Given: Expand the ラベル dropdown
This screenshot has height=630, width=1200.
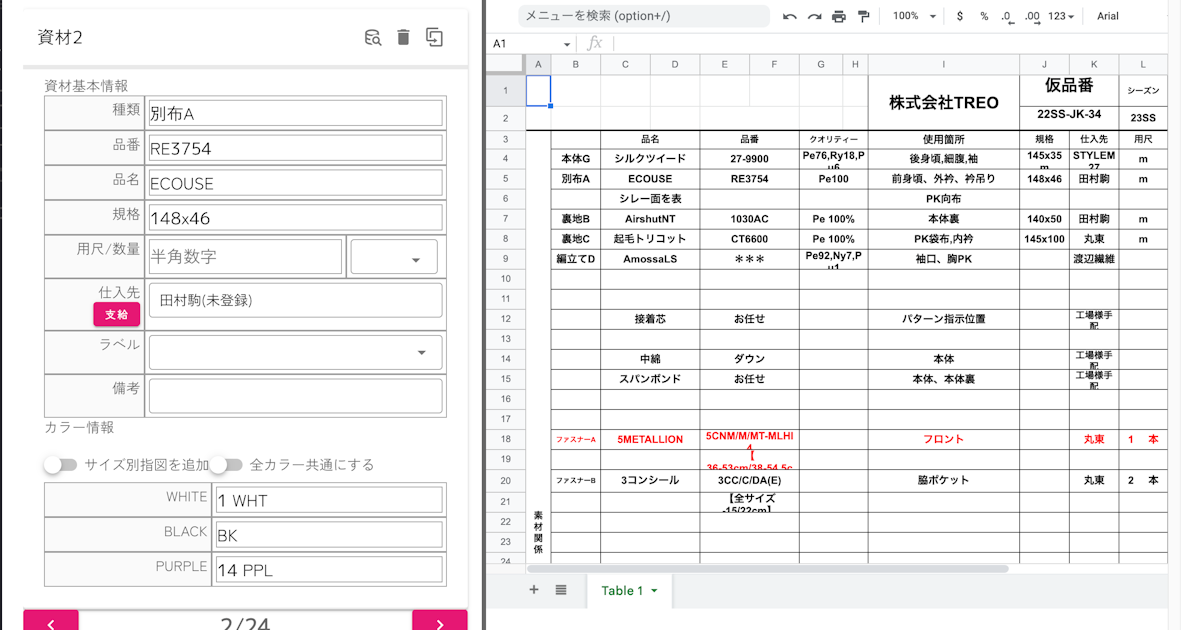Looking at the screenshot, I should tap(295, 352).
